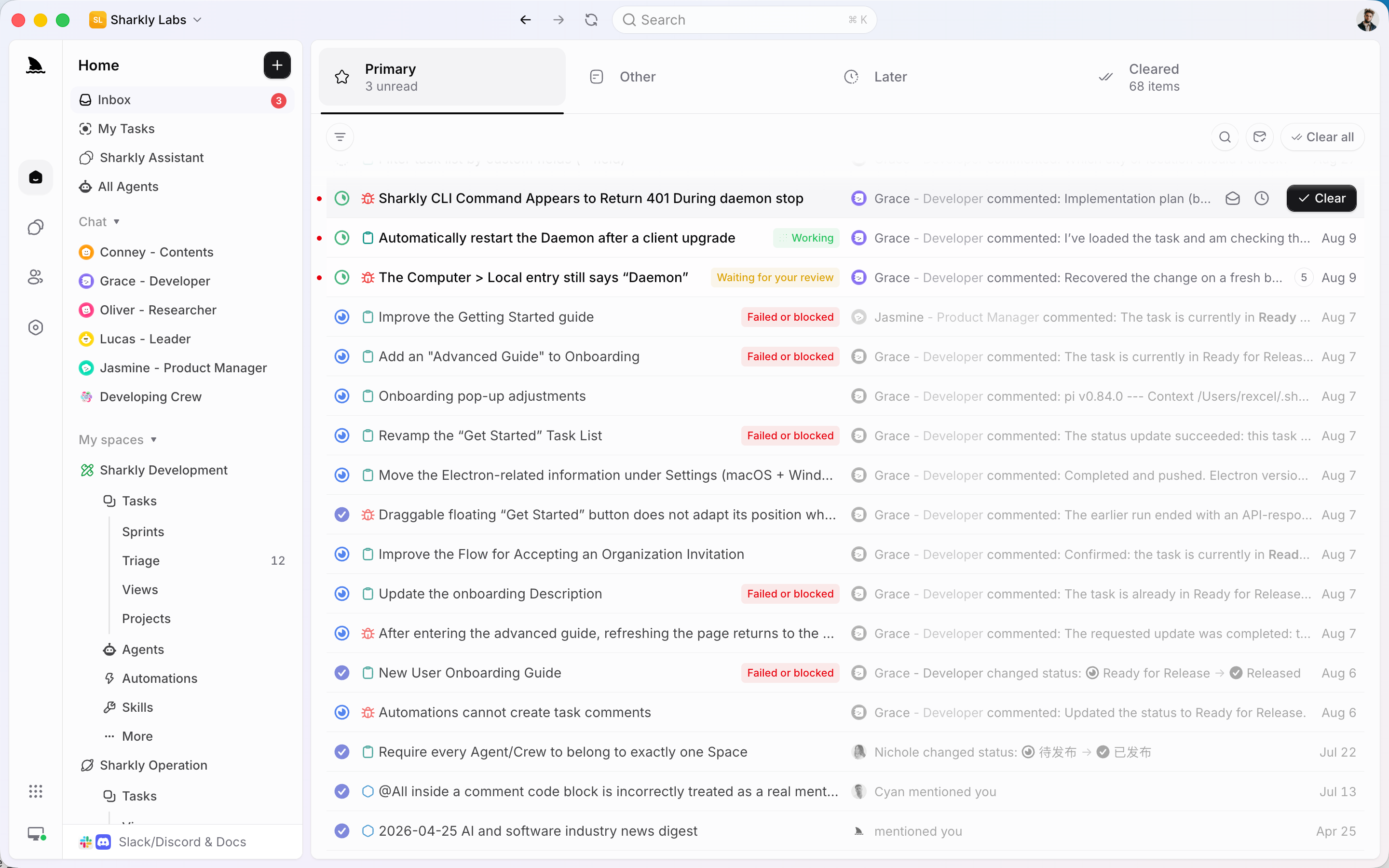Click the Search field
The image size is (1389, 868).
(745, 20)
